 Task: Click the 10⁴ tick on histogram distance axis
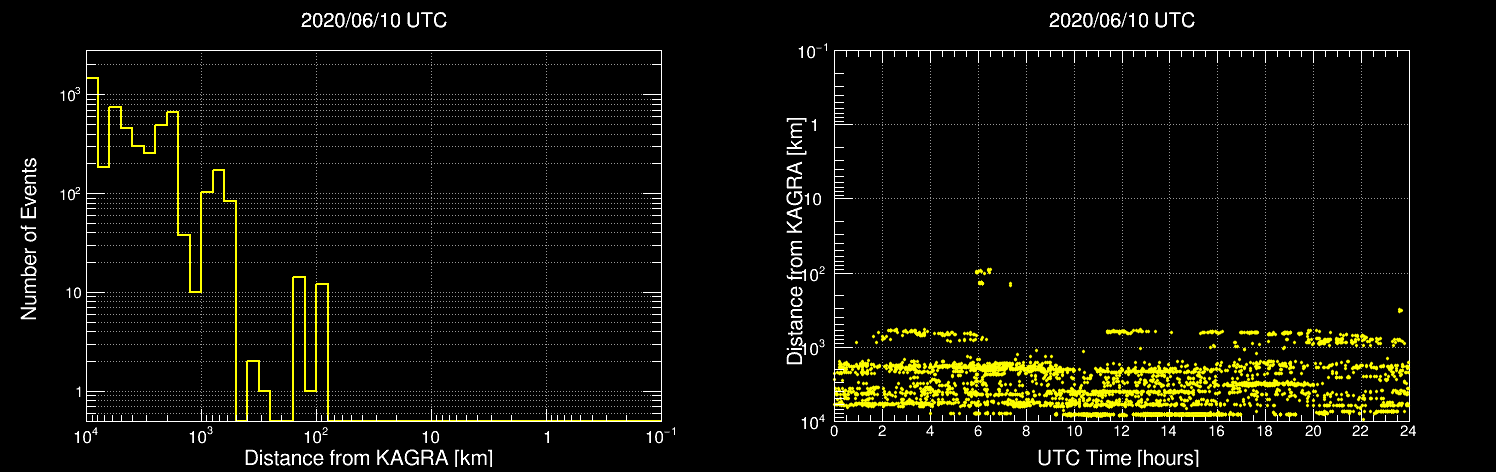click(x=88, y=436)
